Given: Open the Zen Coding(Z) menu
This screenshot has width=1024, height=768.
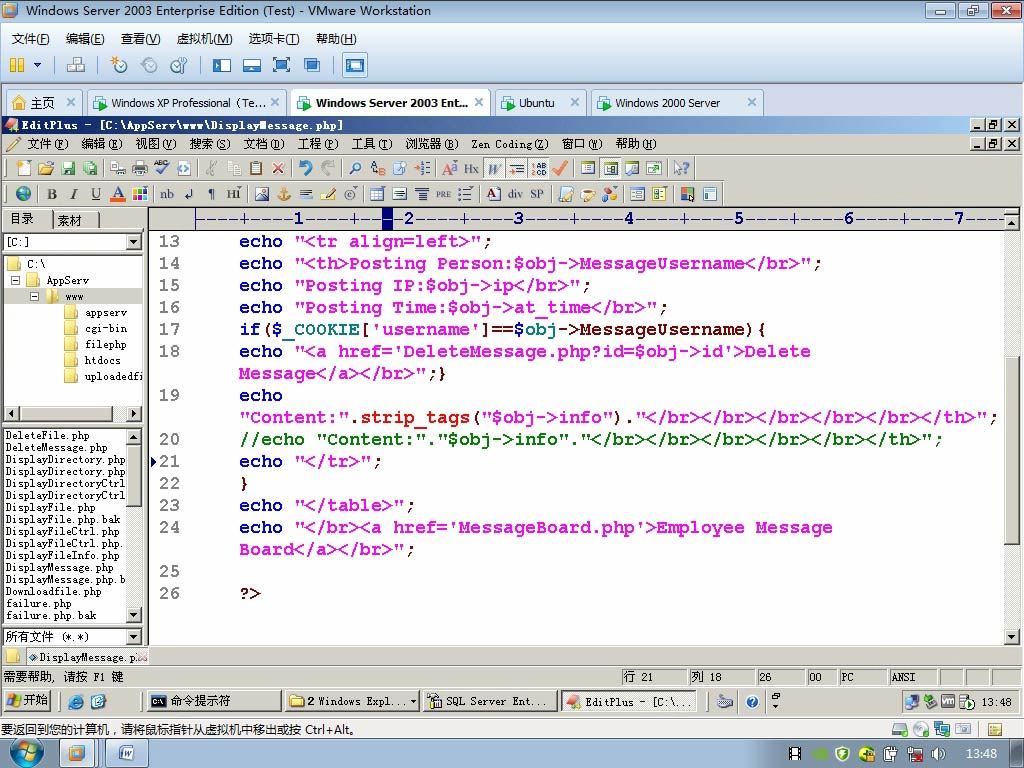Looking at the screenshot, I should (x=509, y=144).
